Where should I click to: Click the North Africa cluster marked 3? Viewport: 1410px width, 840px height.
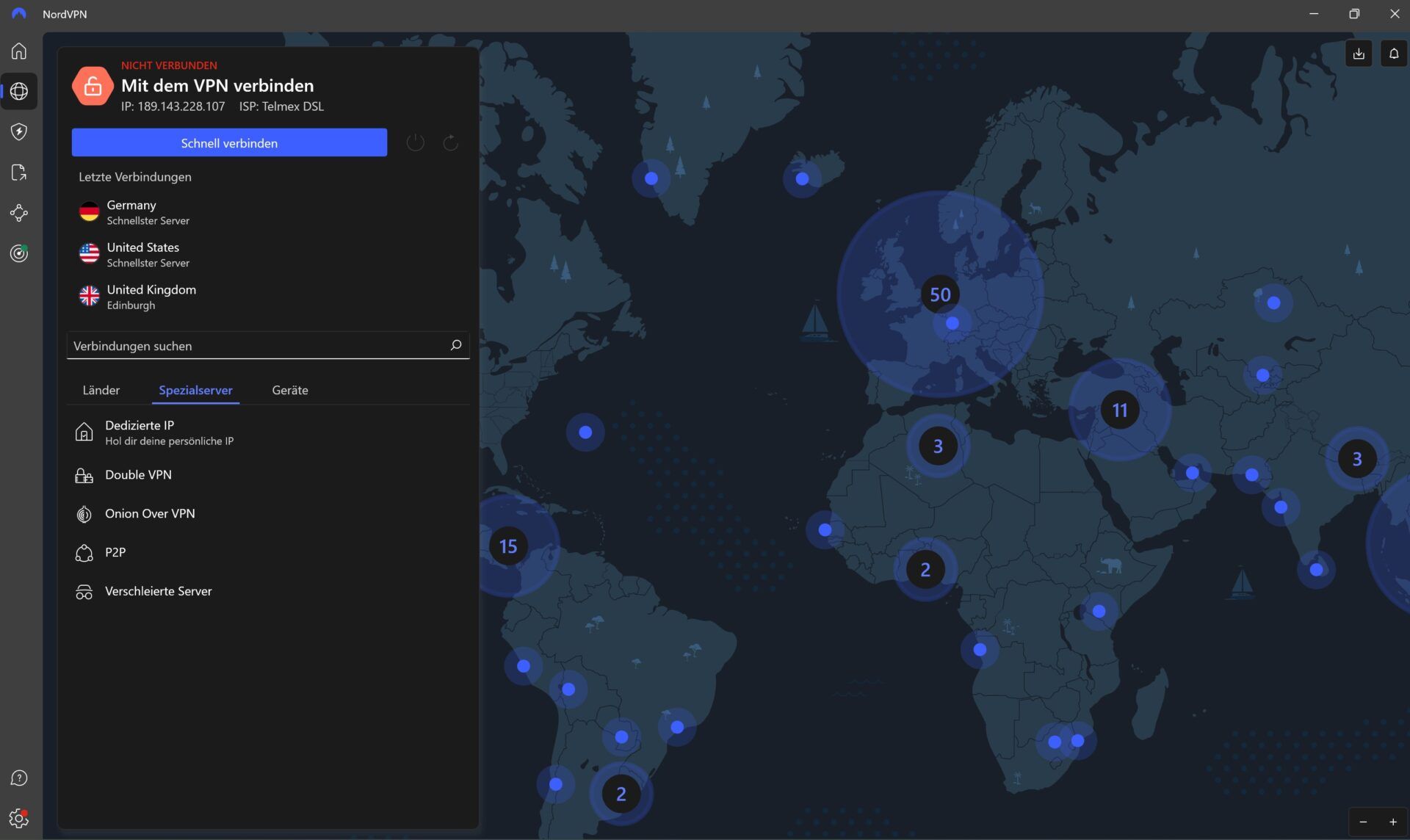coord(938,446)
